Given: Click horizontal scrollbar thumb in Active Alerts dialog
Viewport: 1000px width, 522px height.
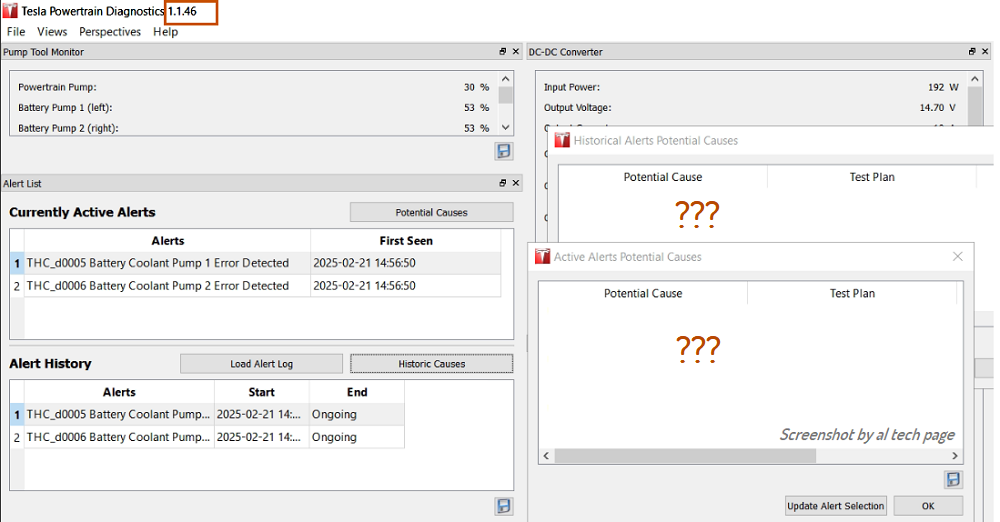Looking at the screenshot, I should click(685, 456).
